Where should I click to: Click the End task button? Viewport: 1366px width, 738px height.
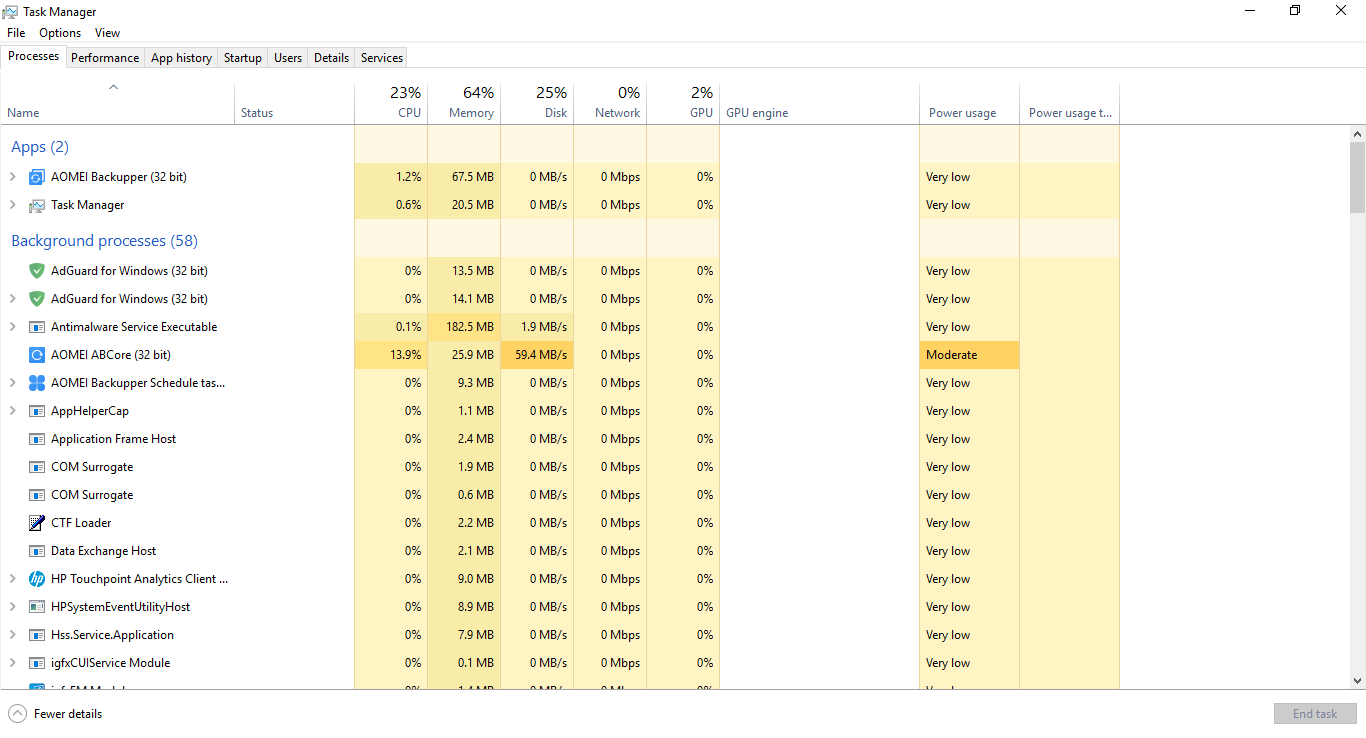coord(1314,714)
